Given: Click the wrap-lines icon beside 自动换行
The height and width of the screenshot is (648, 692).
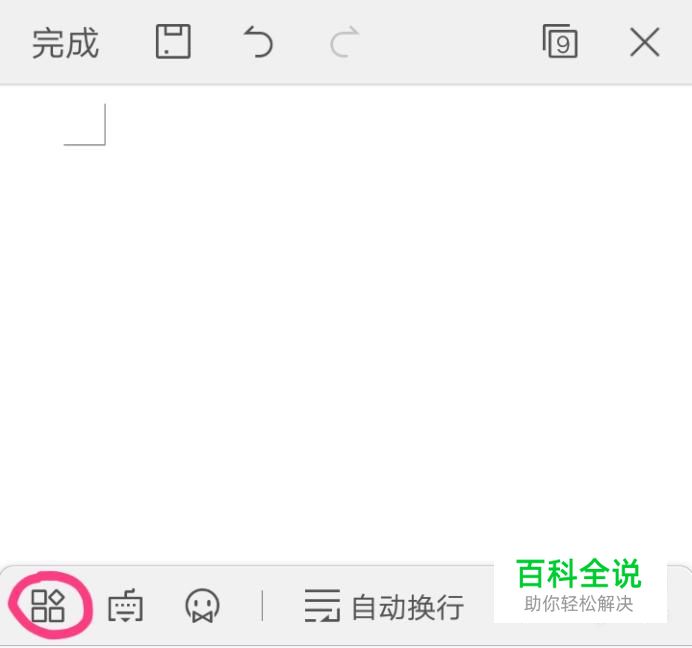Looking at the screenshot, I should (322, 606).
